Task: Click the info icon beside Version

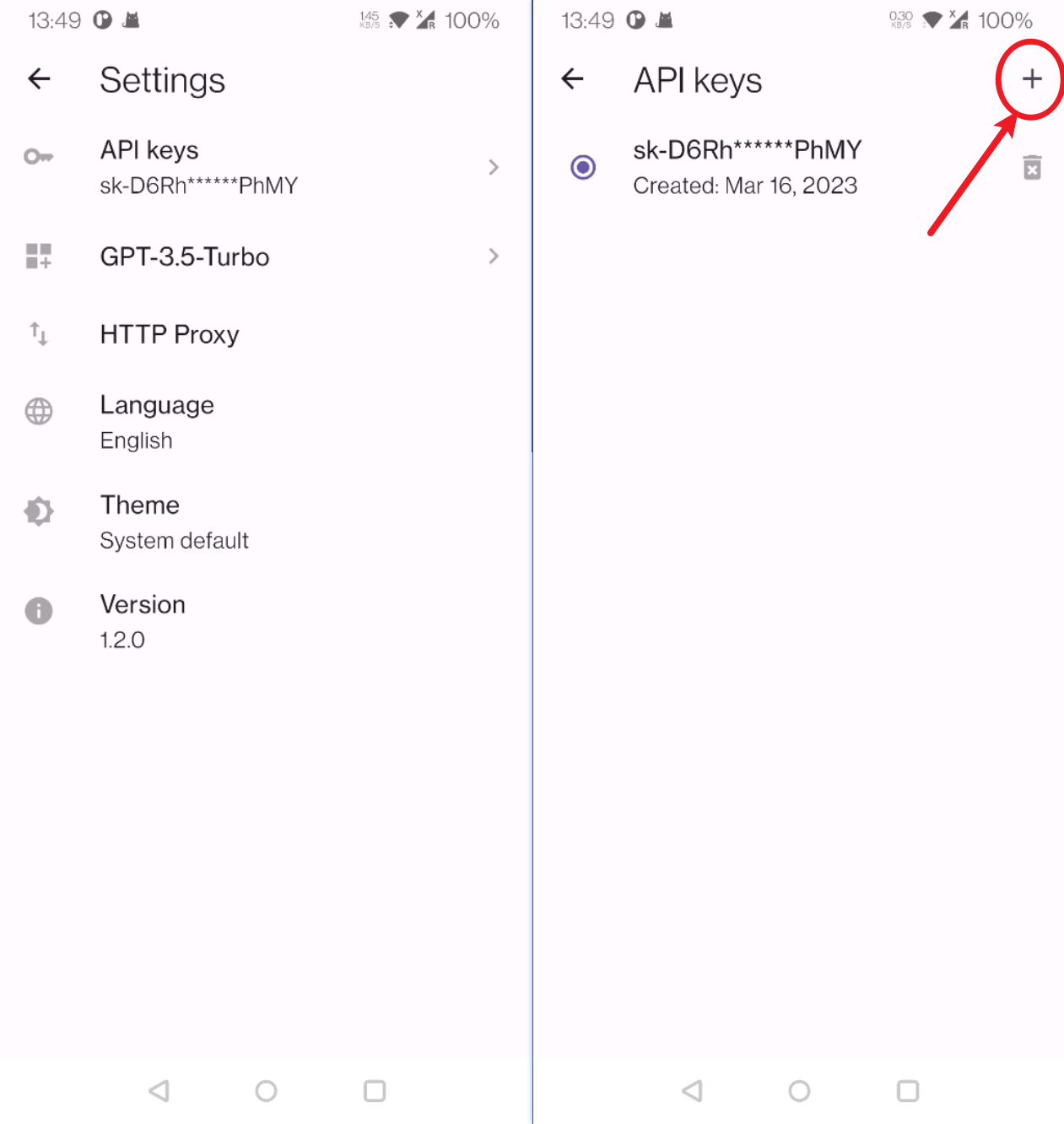Action: click(39, 610)
